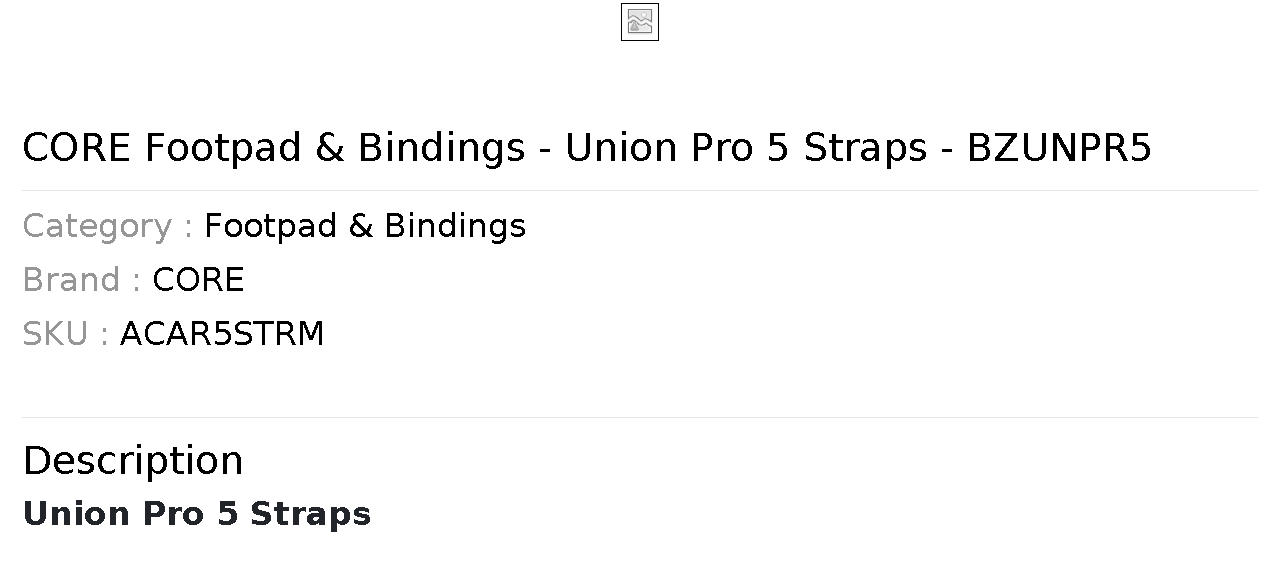
Task: Click the word Straps in the bold description
Action: pos(310,514)
